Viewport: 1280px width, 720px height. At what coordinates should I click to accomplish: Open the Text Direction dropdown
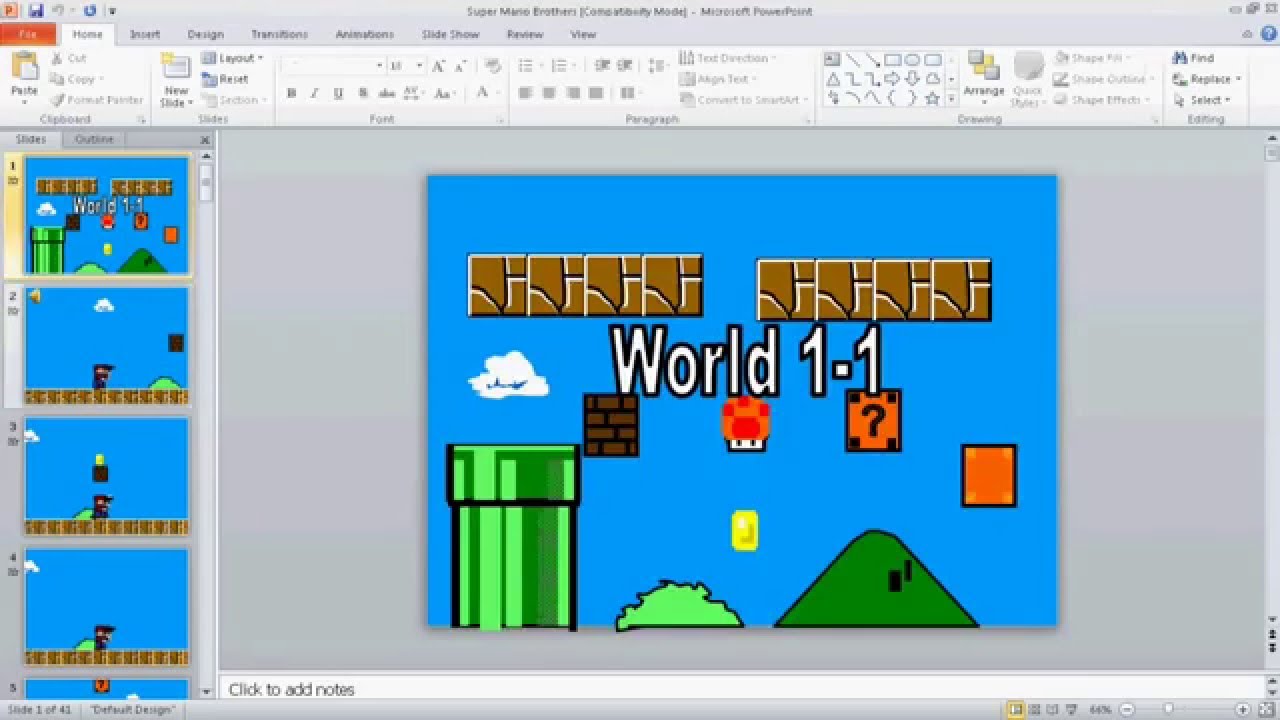point(727,58)
